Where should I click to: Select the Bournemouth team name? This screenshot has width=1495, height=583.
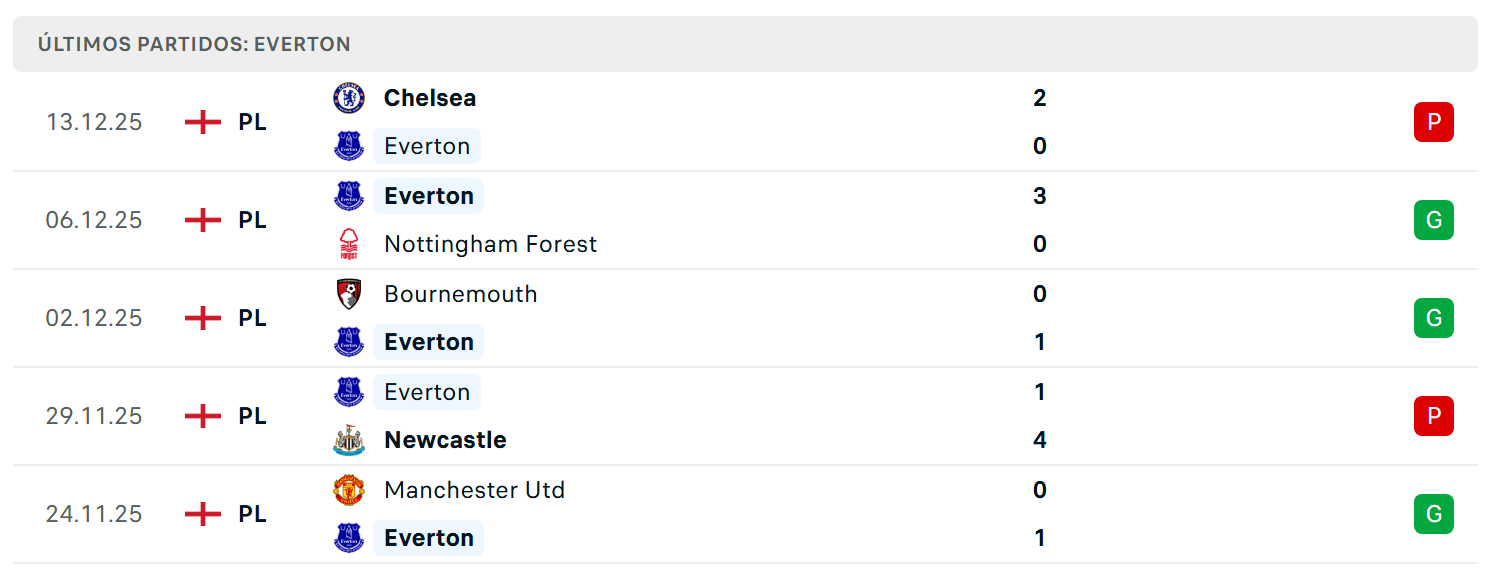461,294
